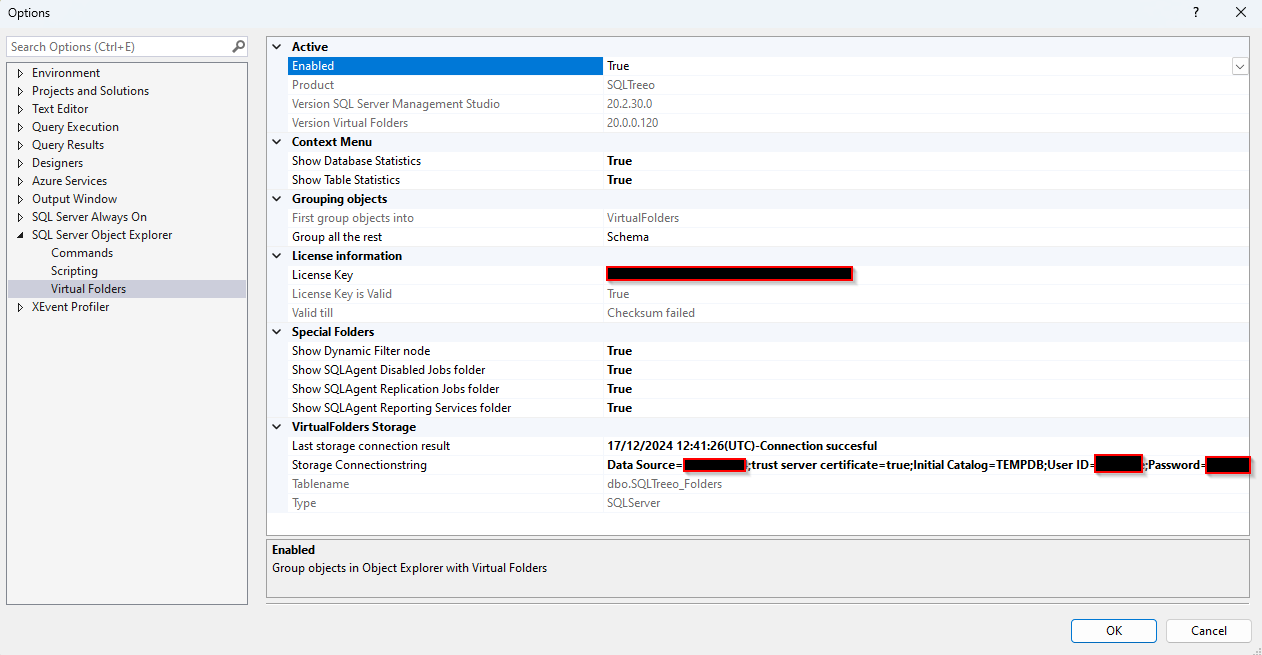Viewport: 1262px width, 655px height.
Task: Expand the Azure Services node
Action: pyautogui.click(x=20, y=181)
